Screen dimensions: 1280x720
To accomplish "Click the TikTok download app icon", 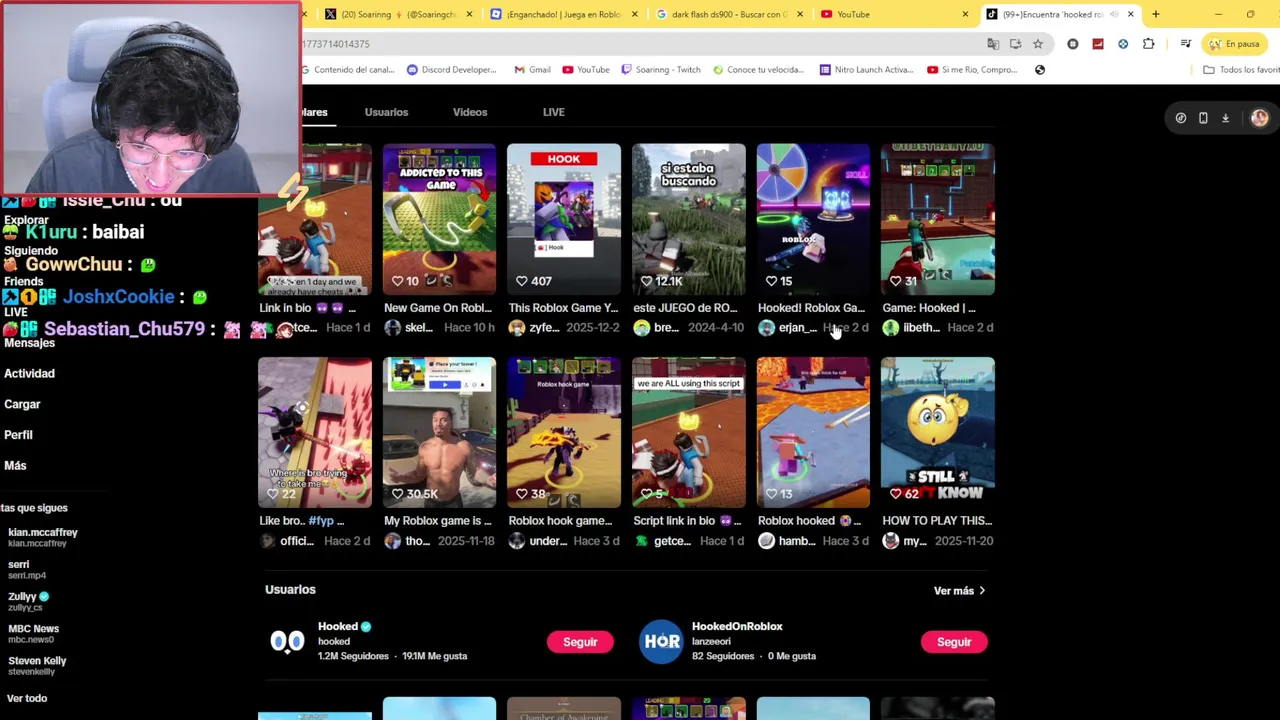I will click(x=1225, y=118).
